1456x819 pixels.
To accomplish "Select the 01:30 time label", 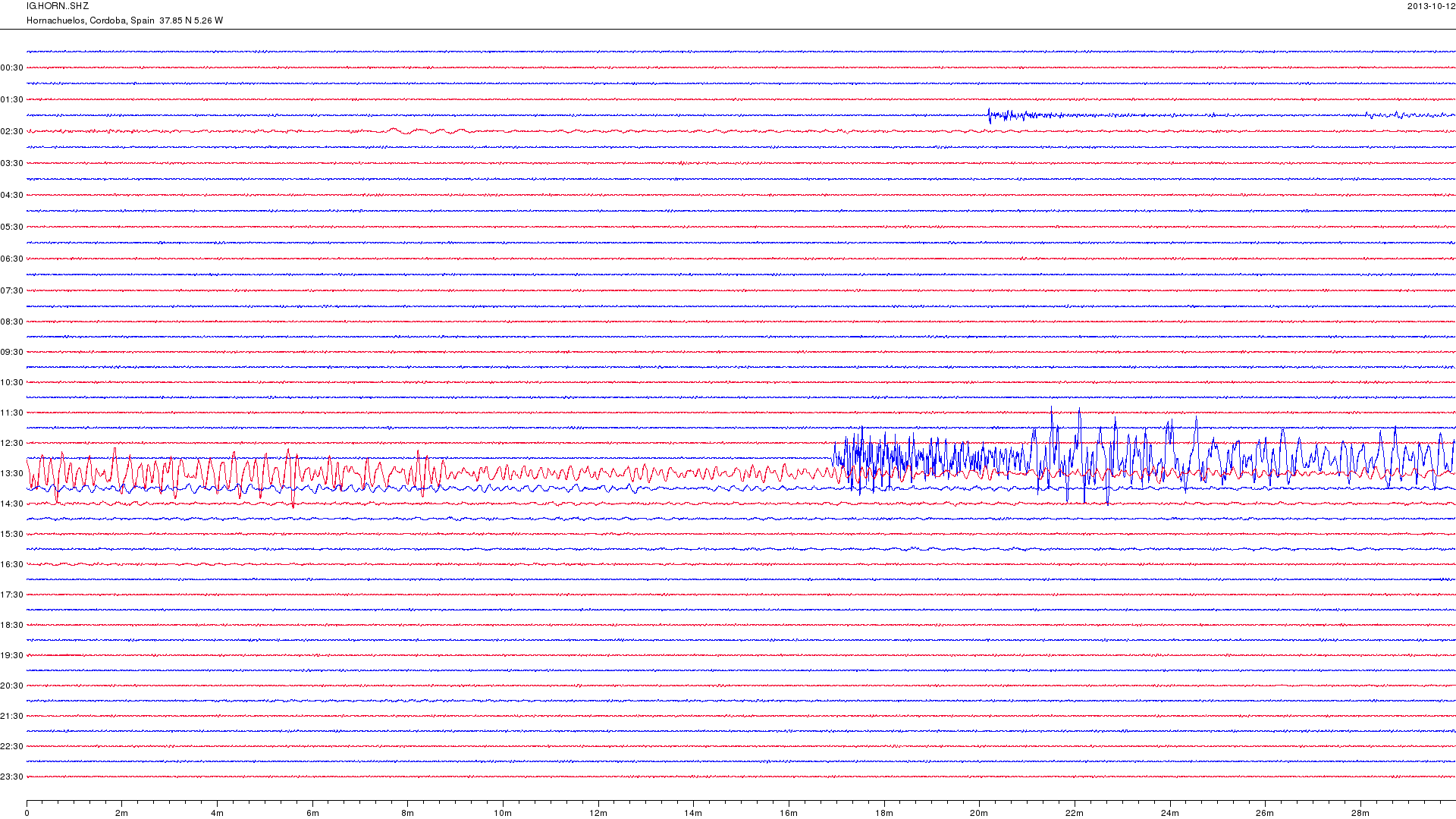I will (12, 99).
